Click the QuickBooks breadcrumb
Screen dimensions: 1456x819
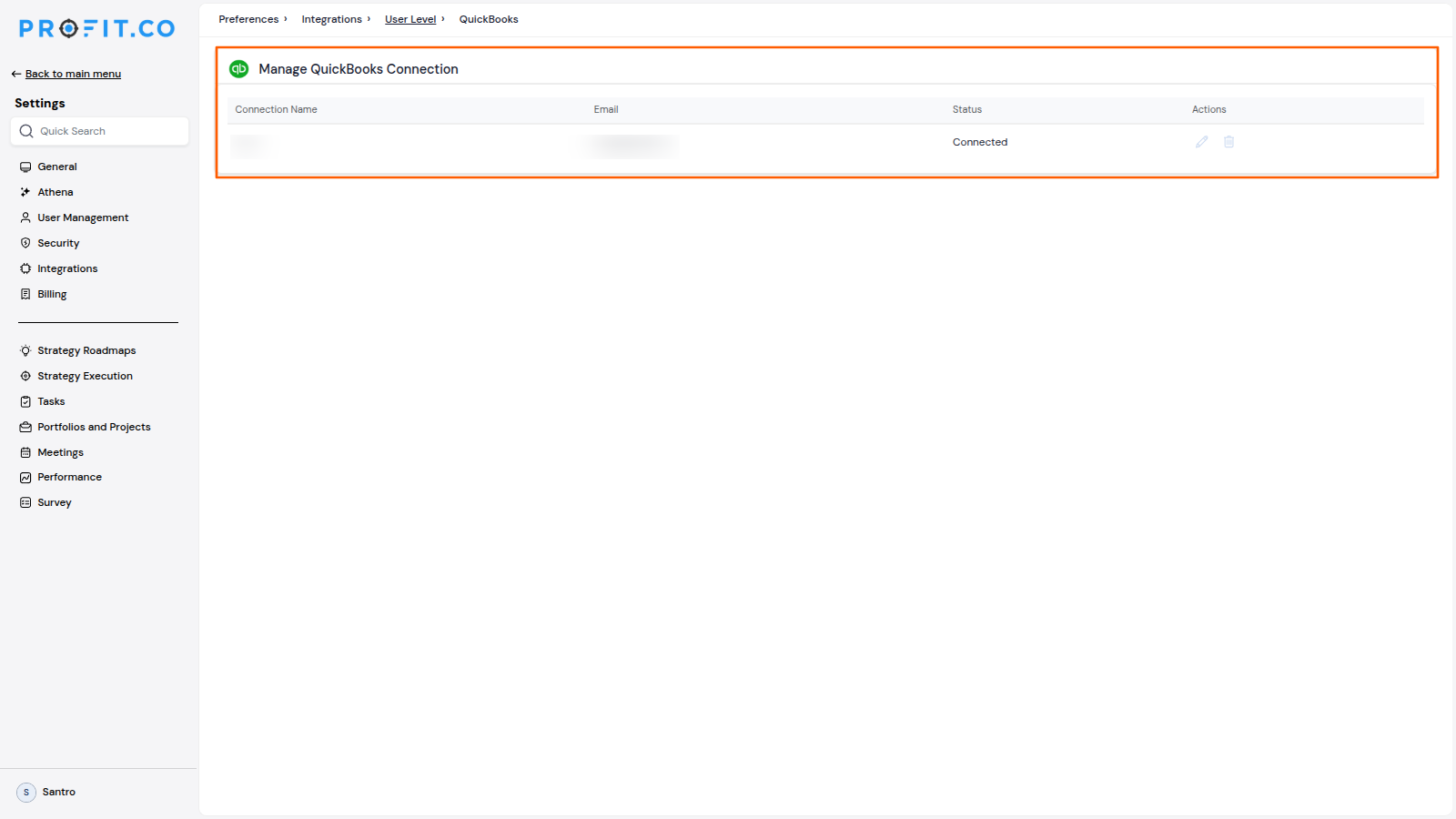pyautogui.click(x=489, y=19)
